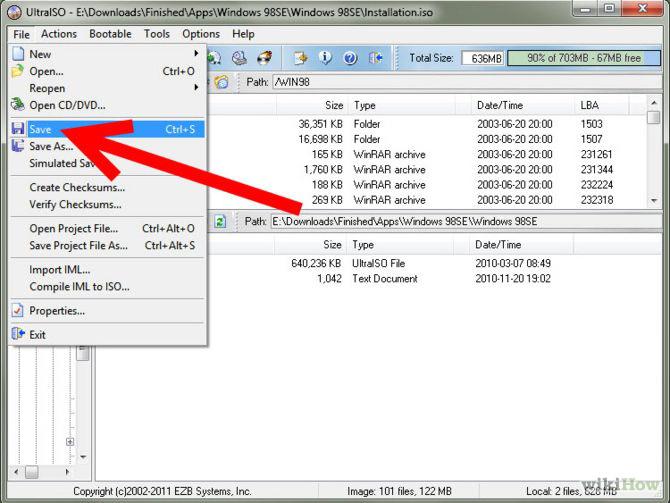Sort image list by Type column
Viewport: 670px width, 503px height.
pyautogui.click(x=404, y=105)
